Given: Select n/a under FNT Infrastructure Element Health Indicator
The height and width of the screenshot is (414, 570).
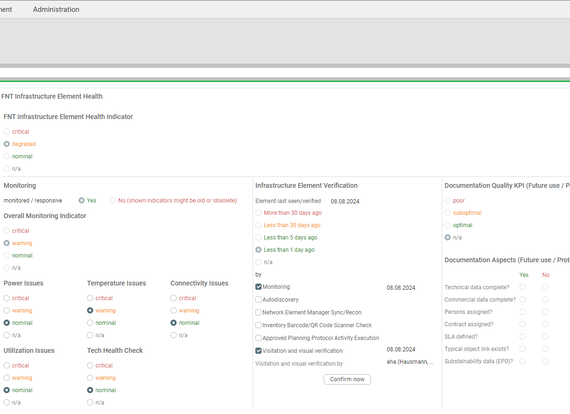Looking at the screenshot, I should click(x=7, y=169).
